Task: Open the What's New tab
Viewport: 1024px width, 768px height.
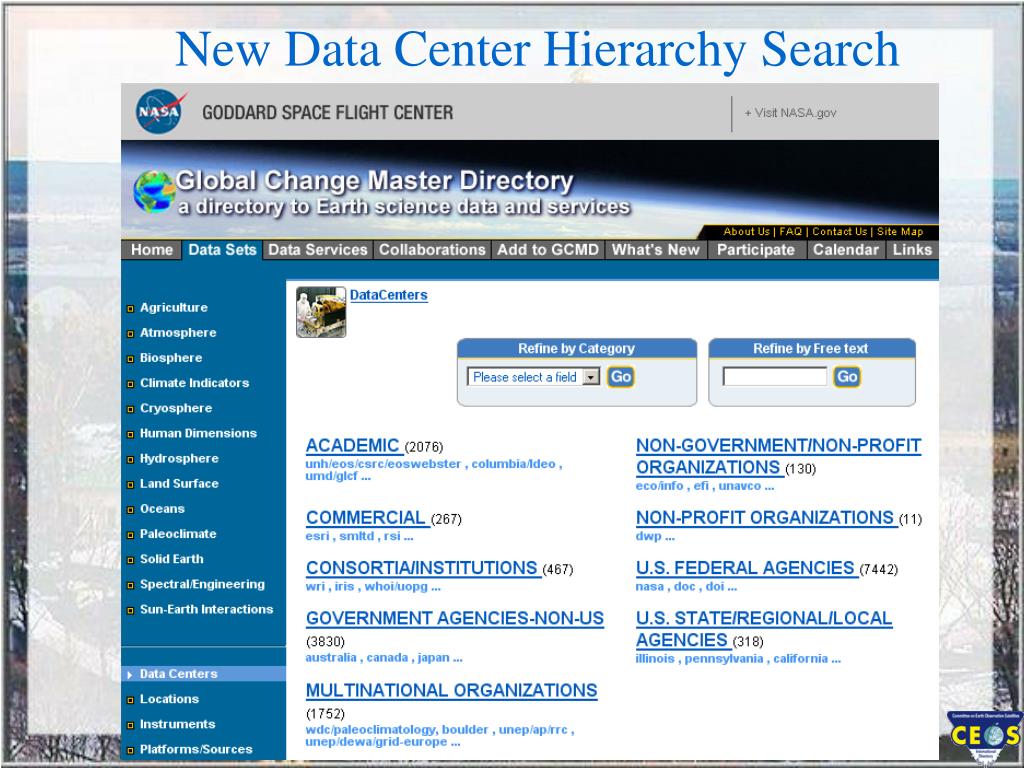Action: click(656, 250)
